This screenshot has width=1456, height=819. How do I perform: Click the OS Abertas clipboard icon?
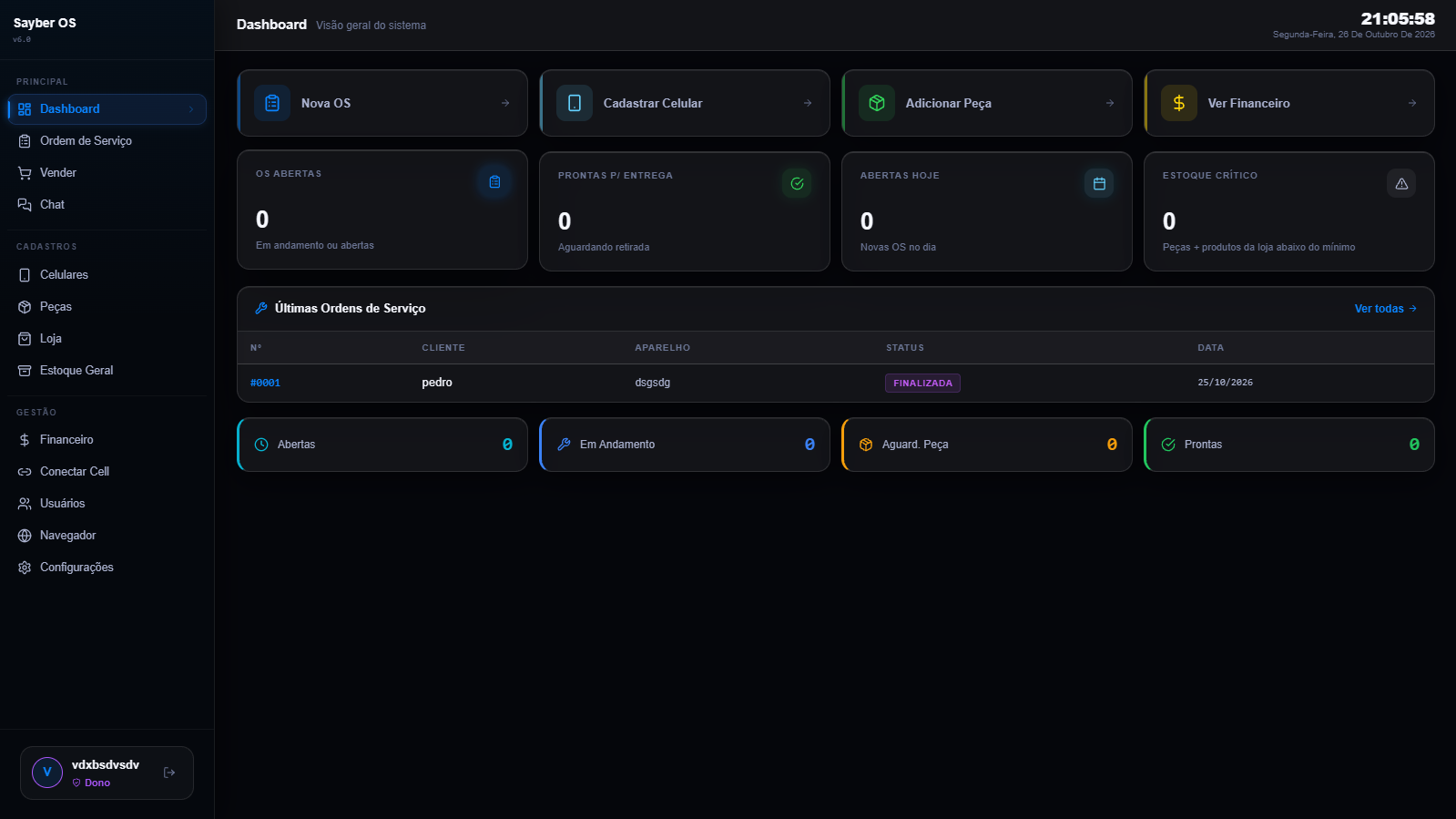[494, 181]
